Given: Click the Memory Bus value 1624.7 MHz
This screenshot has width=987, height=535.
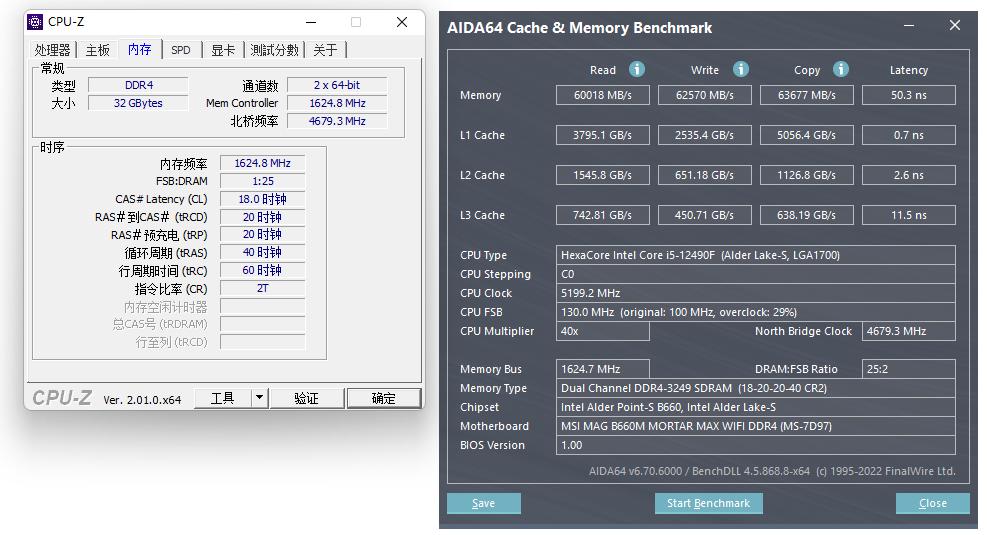Looking at the screenshot, I should [603, 369].
